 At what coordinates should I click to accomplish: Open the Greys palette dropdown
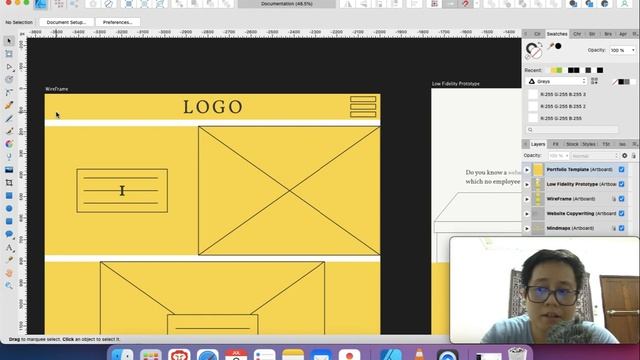tap(557, 82)
